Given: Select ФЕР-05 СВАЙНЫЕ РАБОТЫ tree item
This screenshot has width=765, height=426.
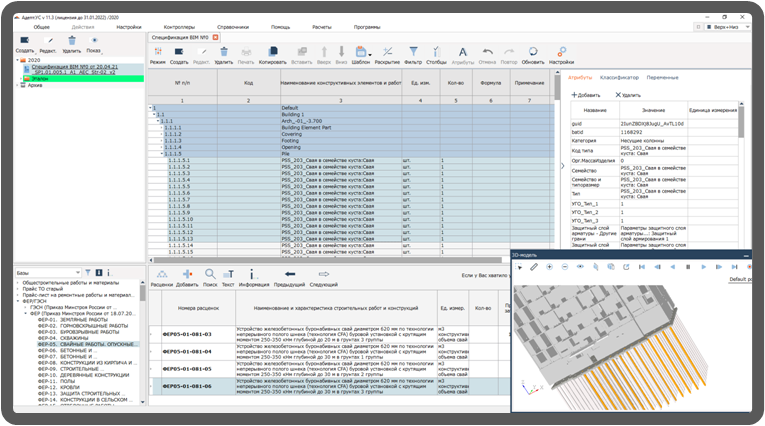Looking at the screenshot, I should point(86,344).
